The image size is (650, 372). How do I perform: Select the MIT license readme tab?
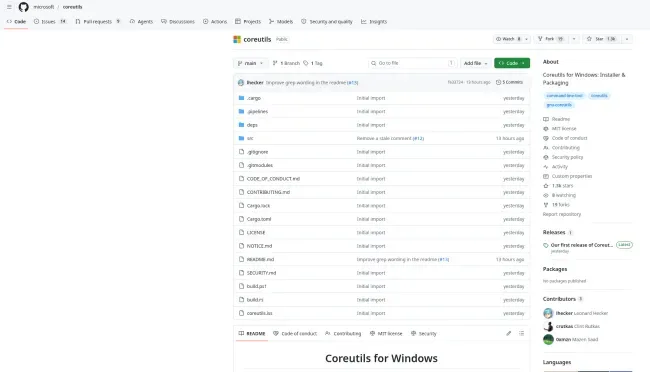point(386,333)
